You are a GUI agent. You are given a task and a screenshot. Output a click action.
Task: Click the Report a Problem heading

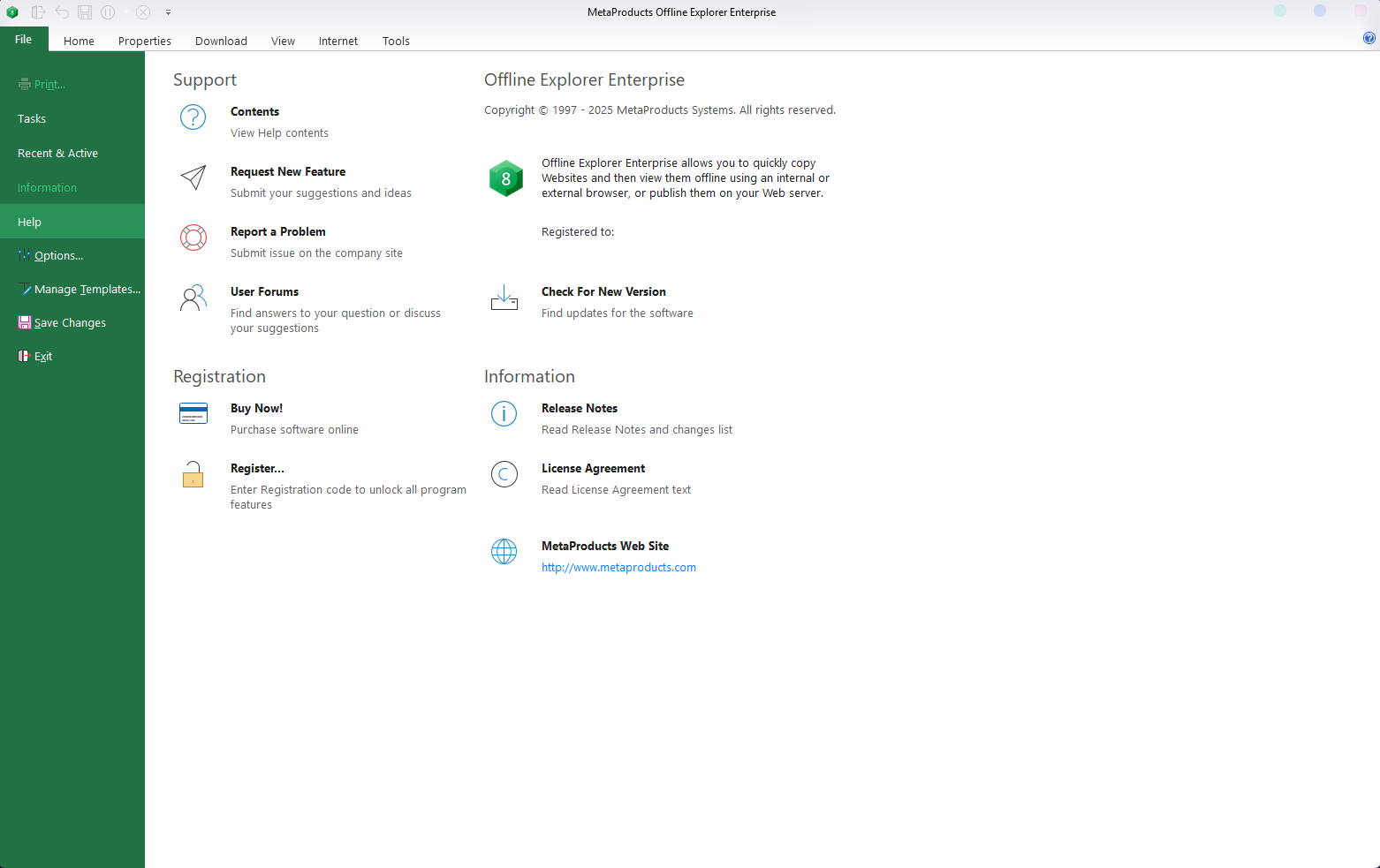click(278, 232)
